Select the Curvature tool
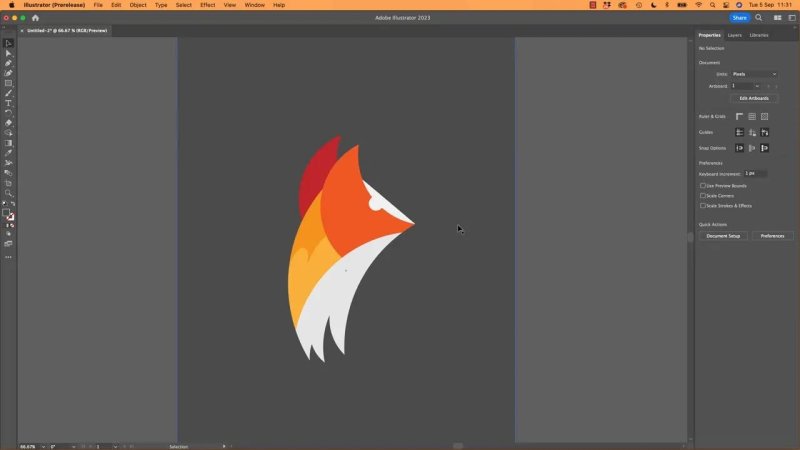 click(8, 73)
